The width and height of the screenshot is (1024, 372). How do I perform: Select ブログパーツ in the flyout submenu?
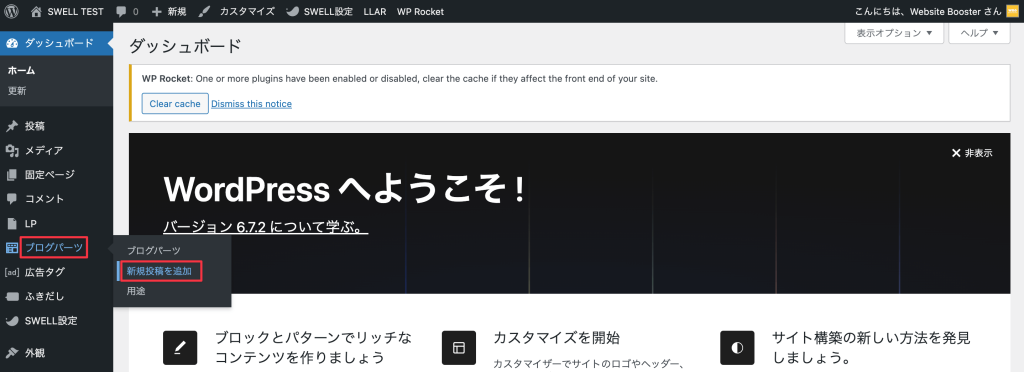pos(153,251)
